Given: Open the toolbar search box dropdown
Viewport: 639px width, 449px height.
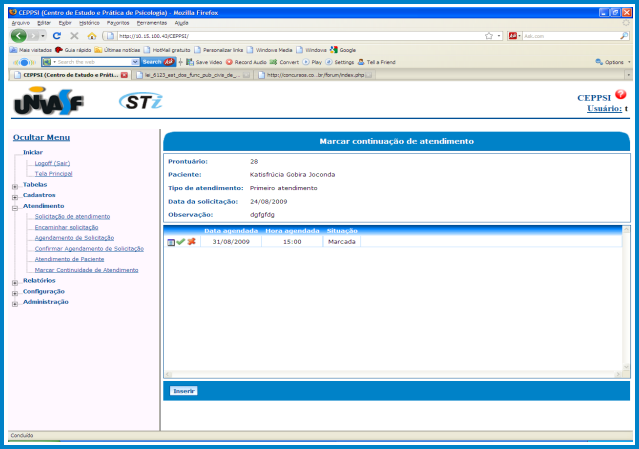Looking at the screenshot, I should tap(135, 62).
